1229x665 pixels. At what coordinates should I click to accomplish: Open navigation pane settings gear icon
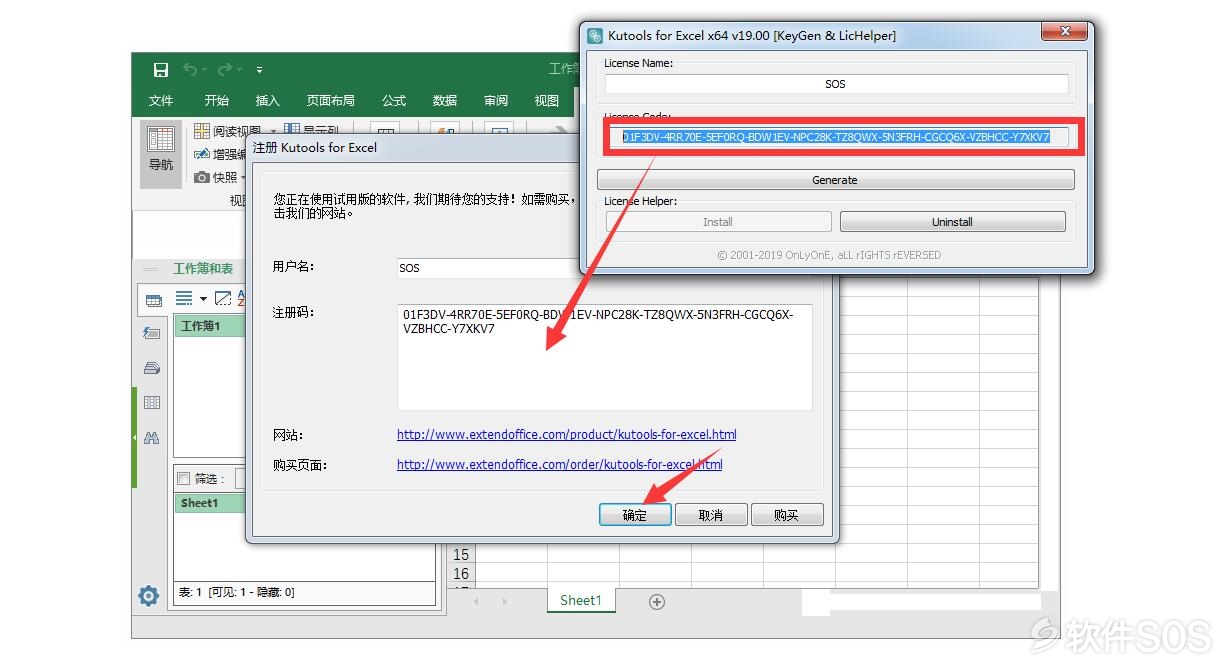[149, 596]
